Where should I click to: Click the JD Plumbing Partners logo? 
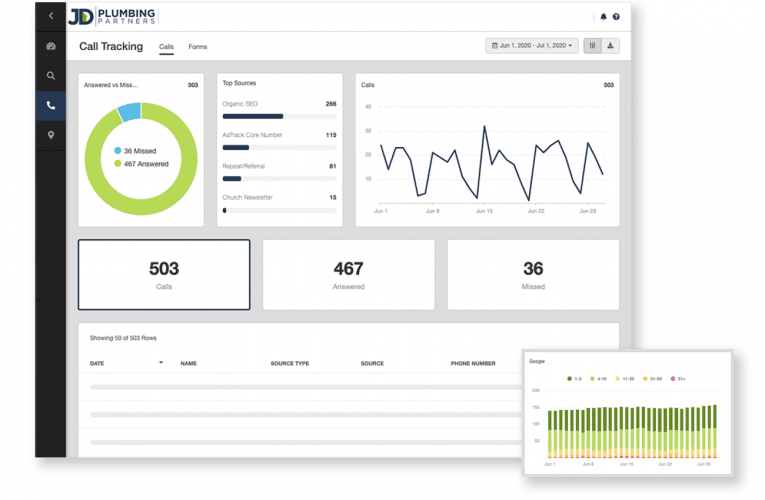[112, 17]
